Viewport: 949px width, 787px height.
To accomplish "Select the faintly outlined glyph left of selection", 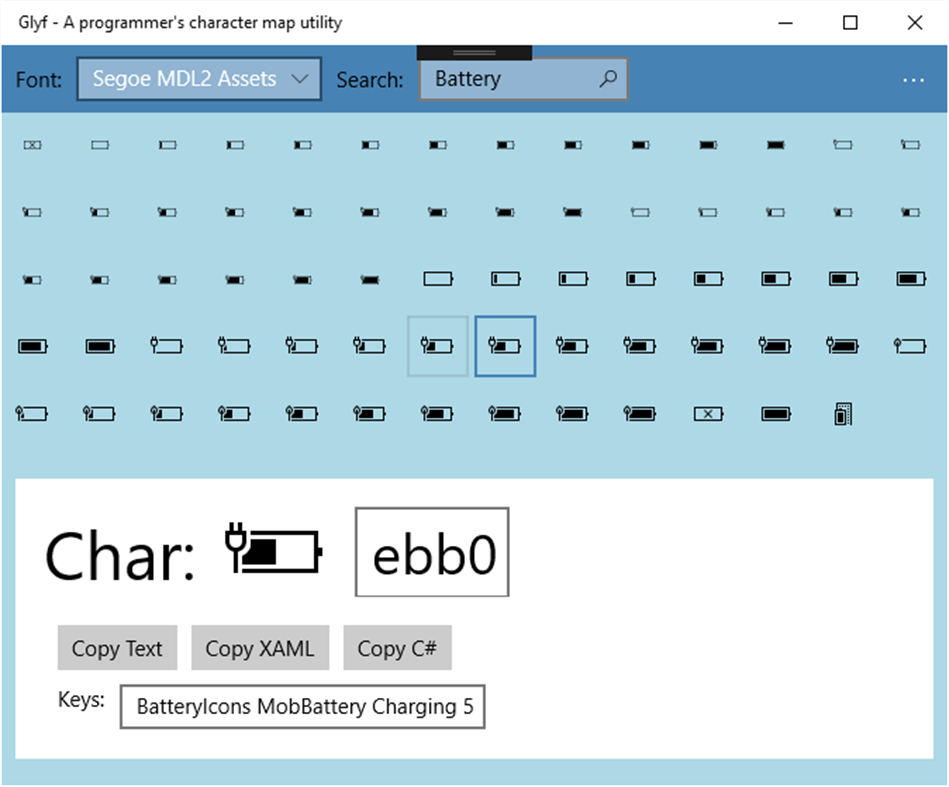I will pos(438,346).
